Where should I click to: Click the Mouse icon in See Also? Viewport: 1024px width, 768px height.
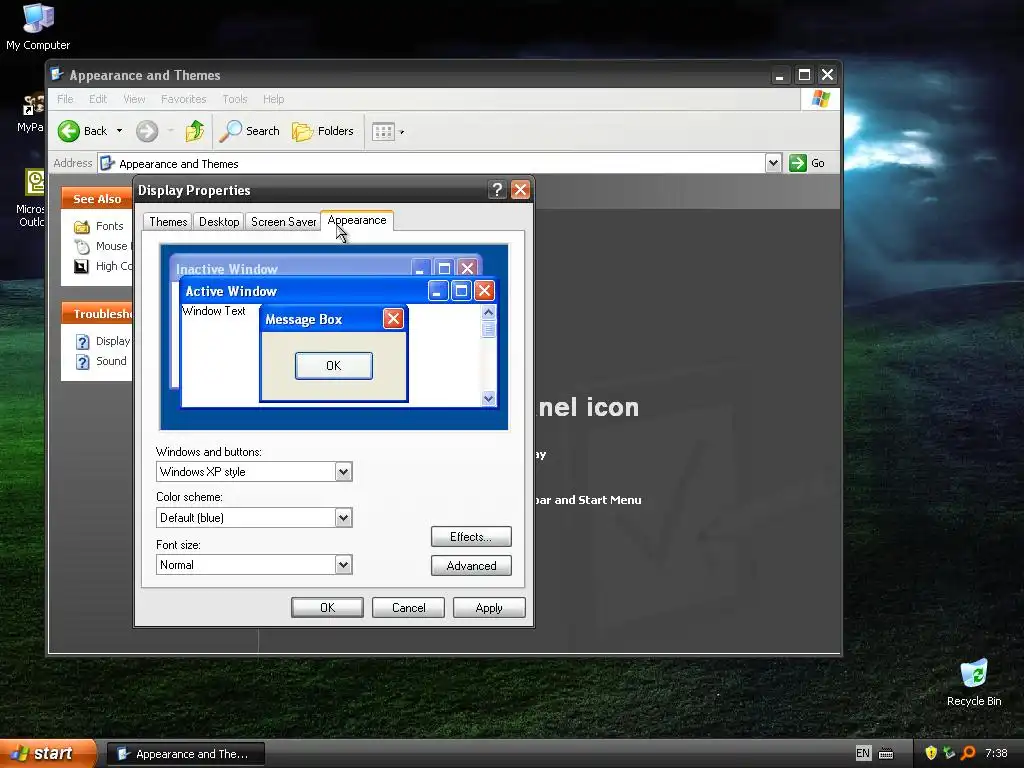(82, 246)
